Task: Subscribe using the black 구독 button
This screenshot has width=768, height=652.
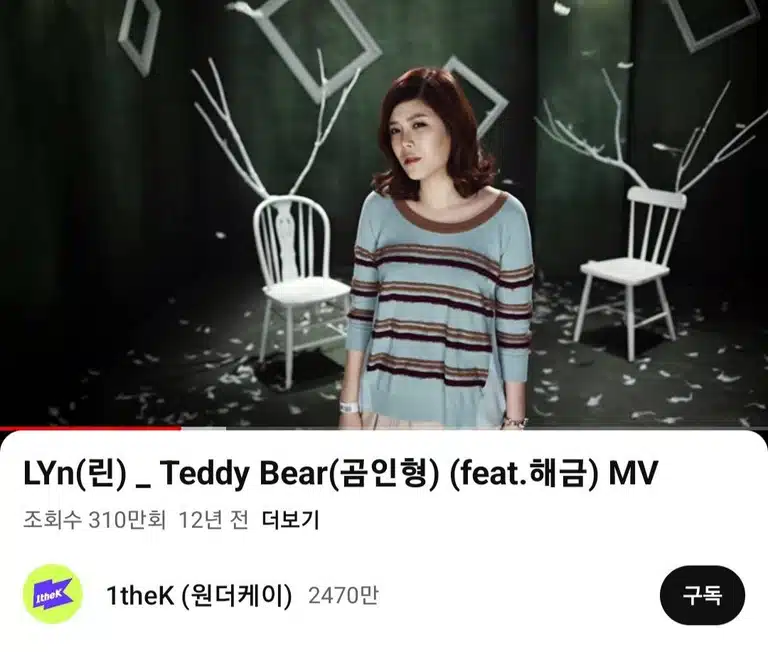Action: tap(702, 595)
